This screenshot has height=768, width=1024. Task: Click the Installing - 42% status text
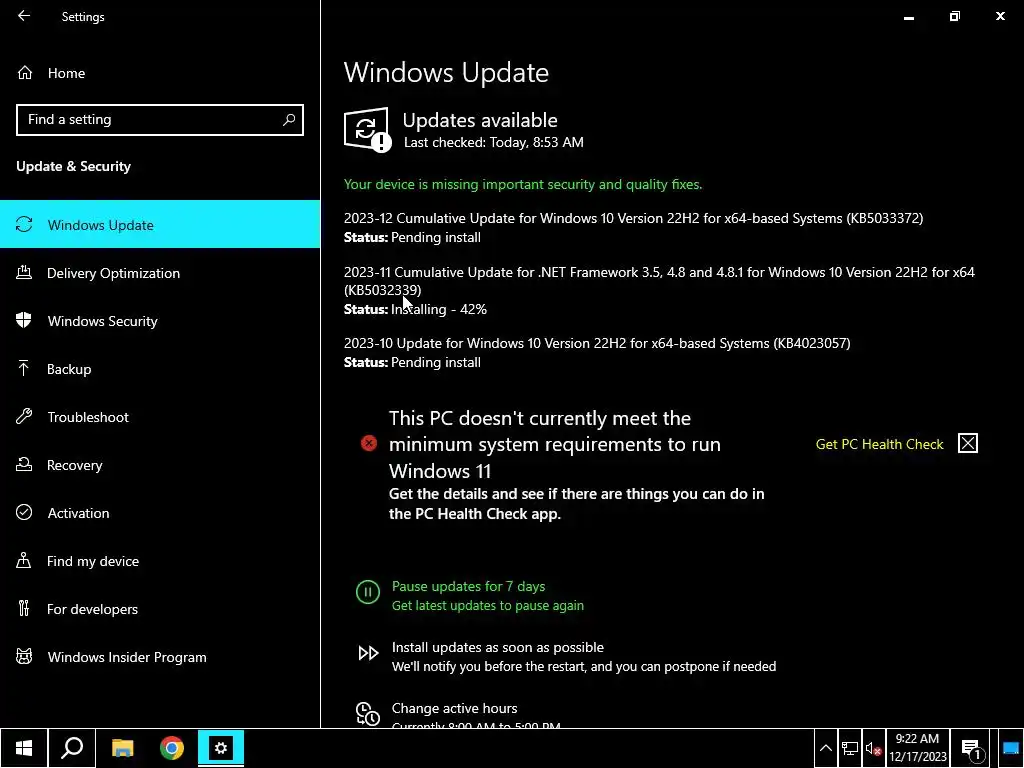(x=439, y=309)
